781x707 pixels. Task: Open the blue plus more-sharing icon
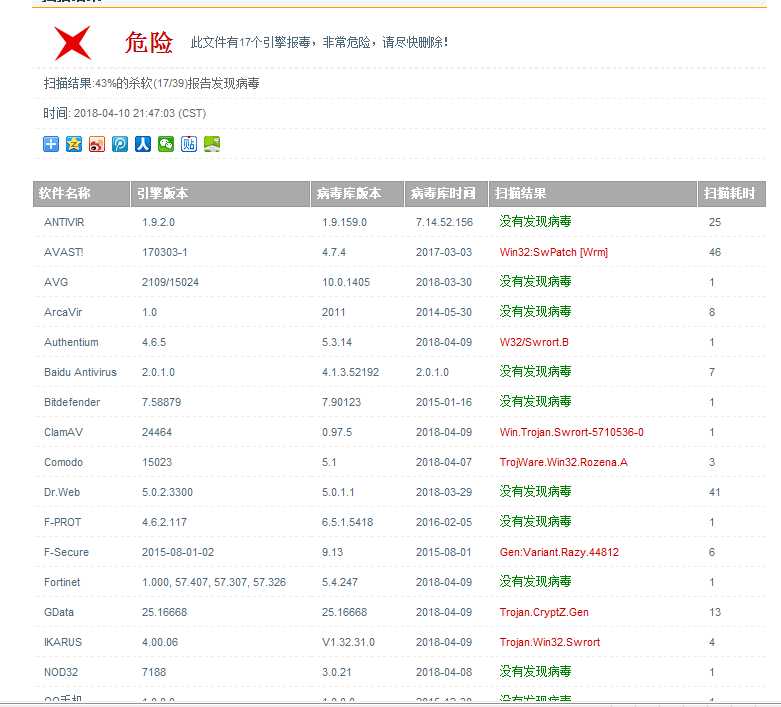(51, 144)
